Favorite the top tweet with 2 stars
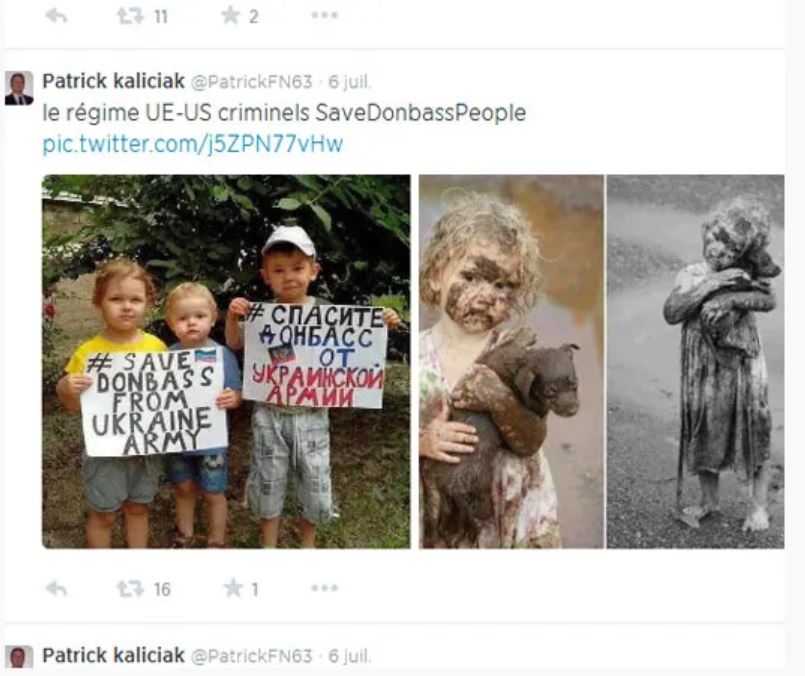The image size is (805, 676). tap(231, 15)
